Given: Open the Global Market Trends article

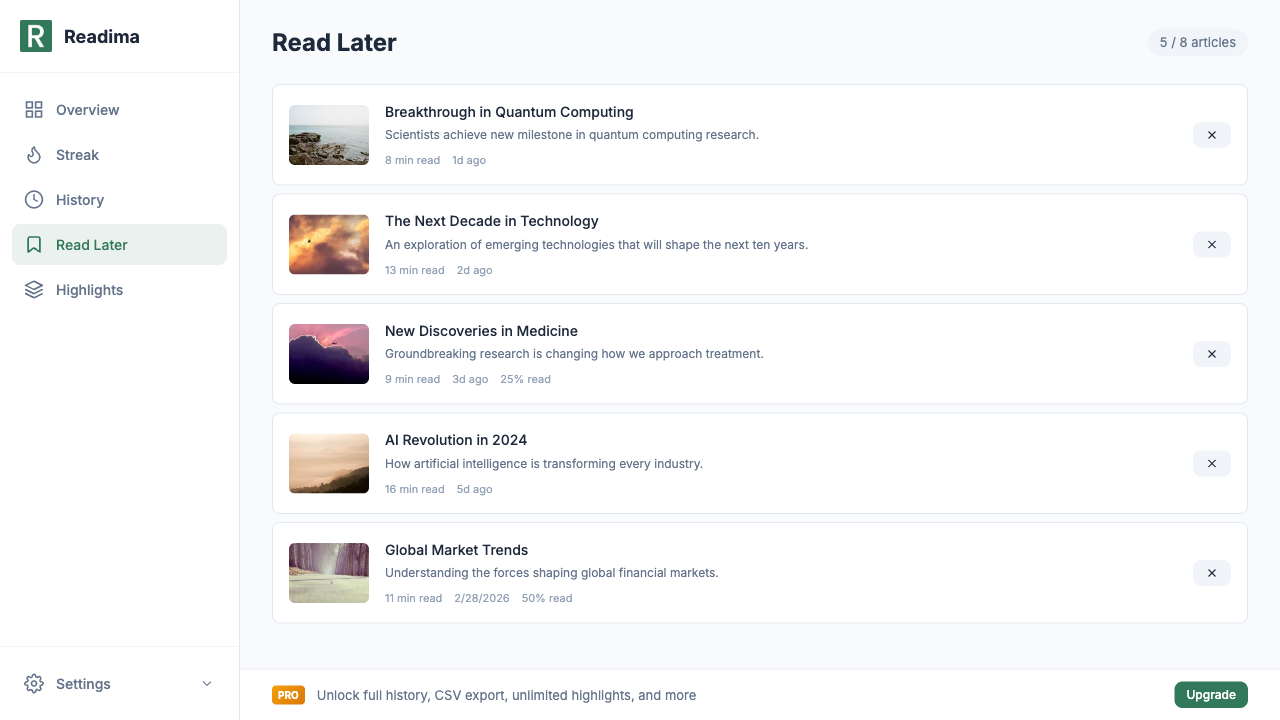Looking at the screenshot, I should point(456,549).
